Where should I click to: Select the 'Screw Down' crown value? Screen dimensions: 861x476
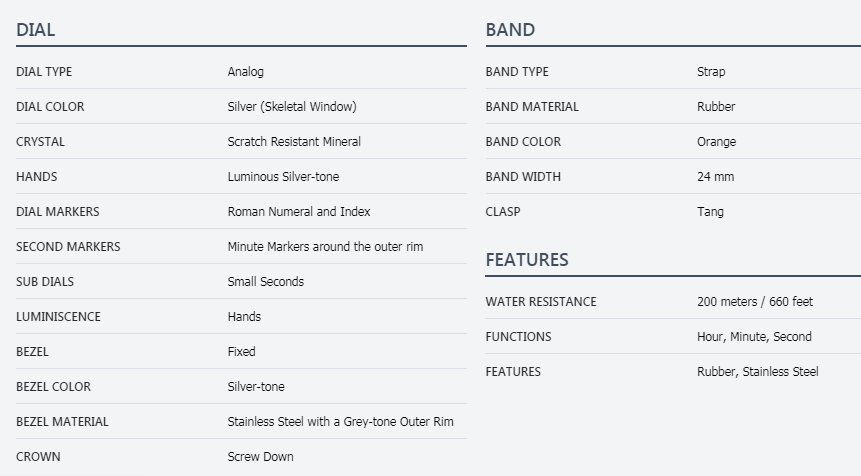261,457
